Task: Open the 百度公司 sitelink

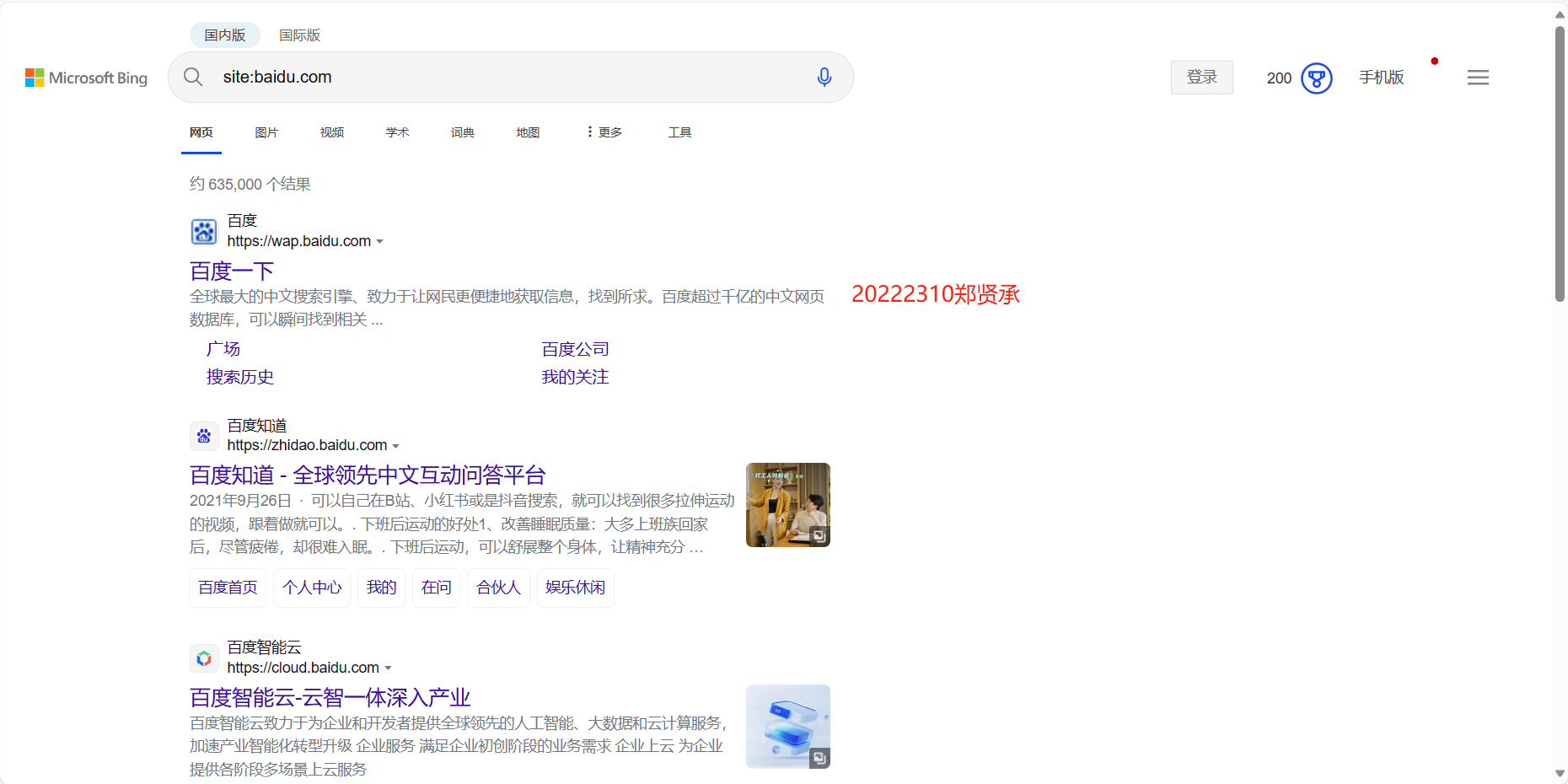Action: point(575,349)
